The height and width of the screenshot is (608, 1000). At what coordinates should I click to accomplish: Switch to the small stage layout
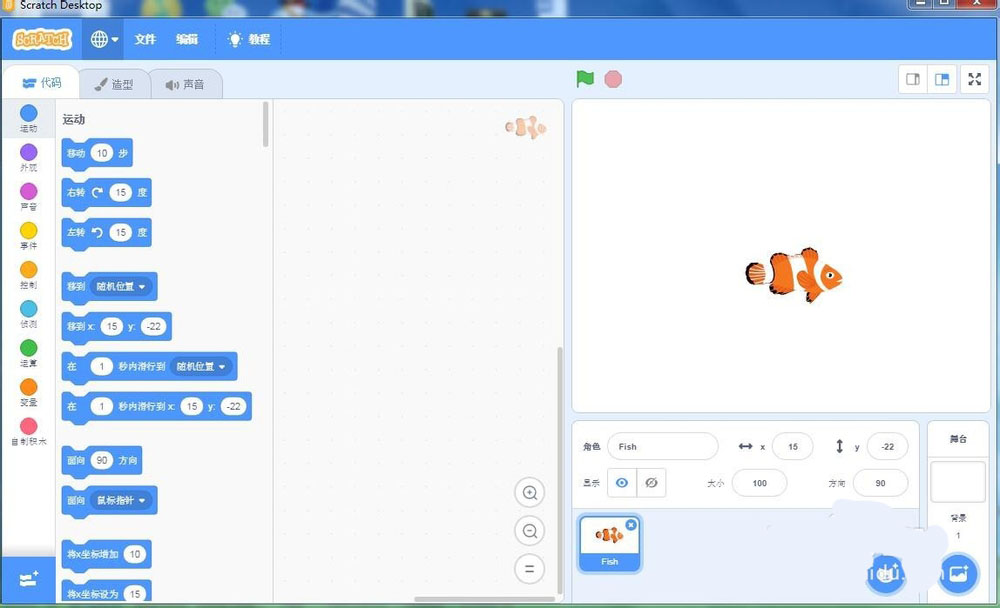coord(912,78)
